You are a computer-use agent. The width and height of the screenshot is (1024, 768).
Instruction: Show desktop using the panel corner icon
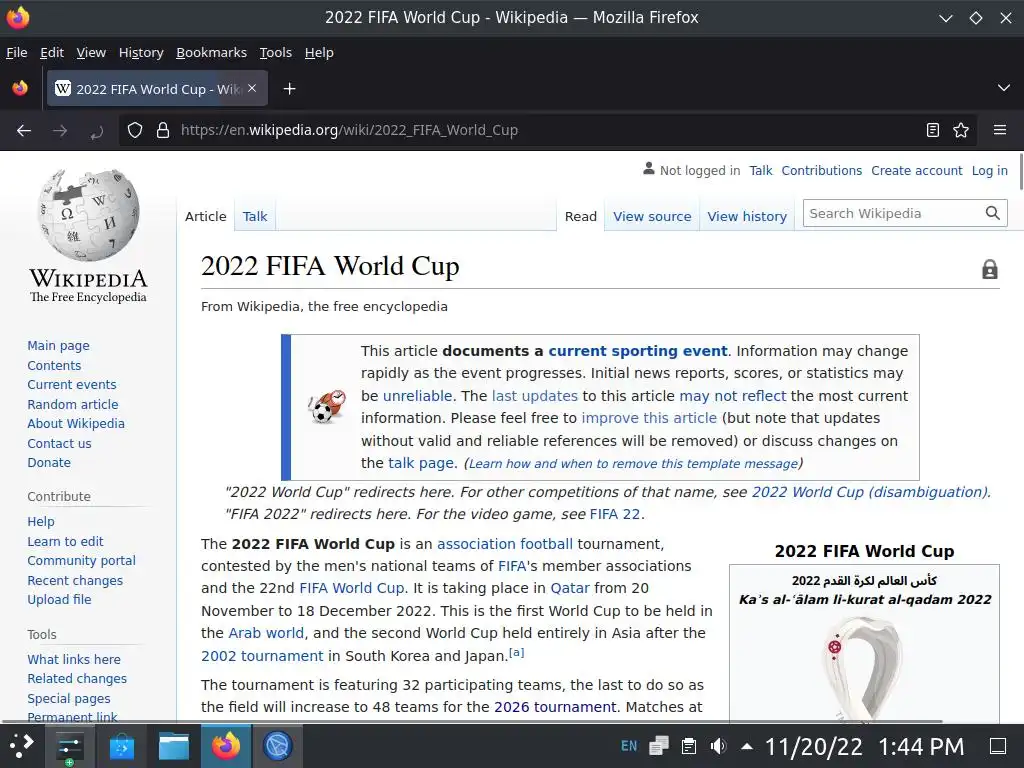pos(998,746)
